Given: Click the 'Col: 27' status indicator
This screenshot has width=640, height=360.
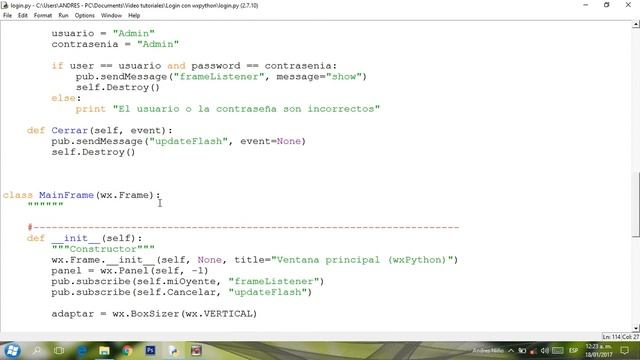Looking at the screenshot, I should coord(630,337).
